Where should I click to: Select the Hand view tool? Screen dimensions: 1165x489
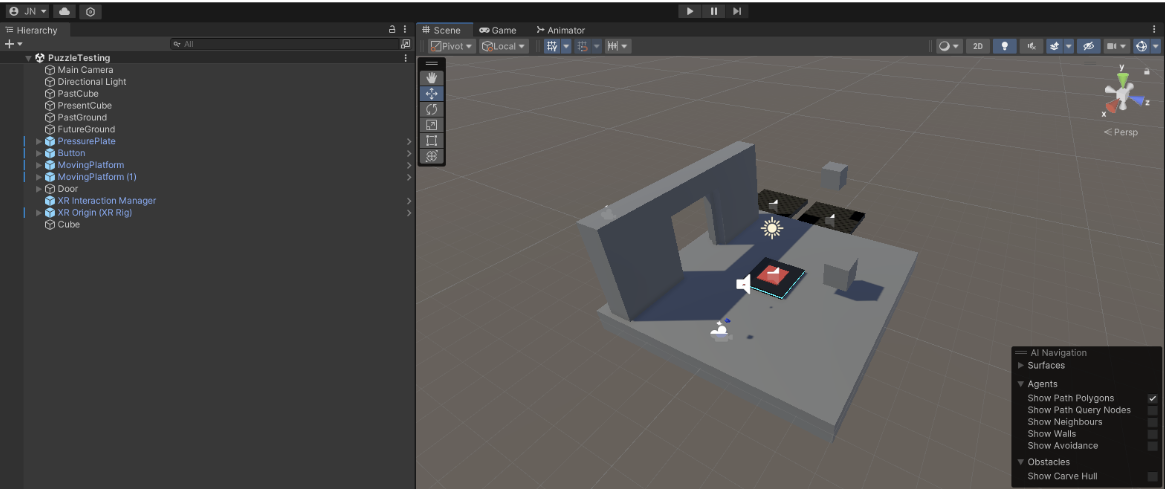pos(432,78)
